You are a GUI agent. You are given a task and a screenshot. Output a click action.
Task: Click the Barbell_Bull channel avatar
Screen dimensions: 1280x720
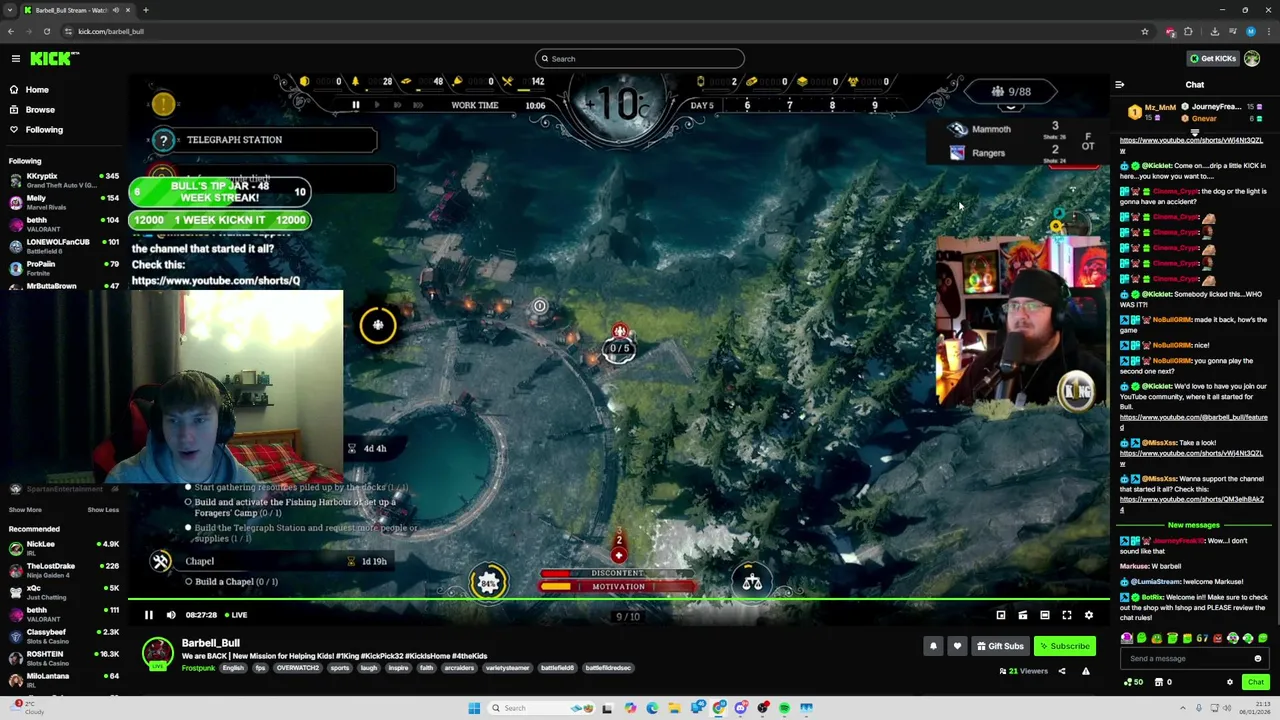tap(157, 653)
